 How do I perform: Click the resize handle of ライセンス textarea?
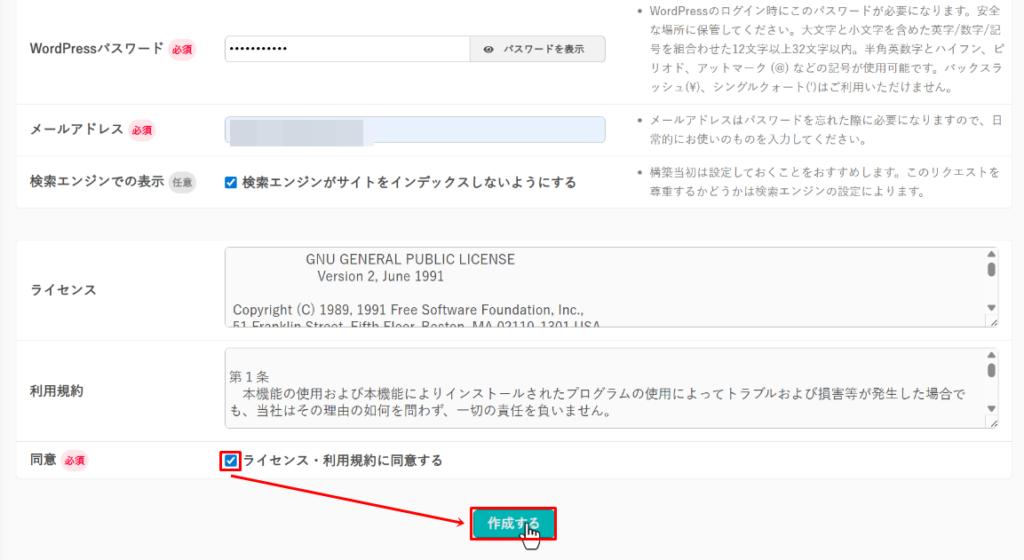(x=992, y=321)
